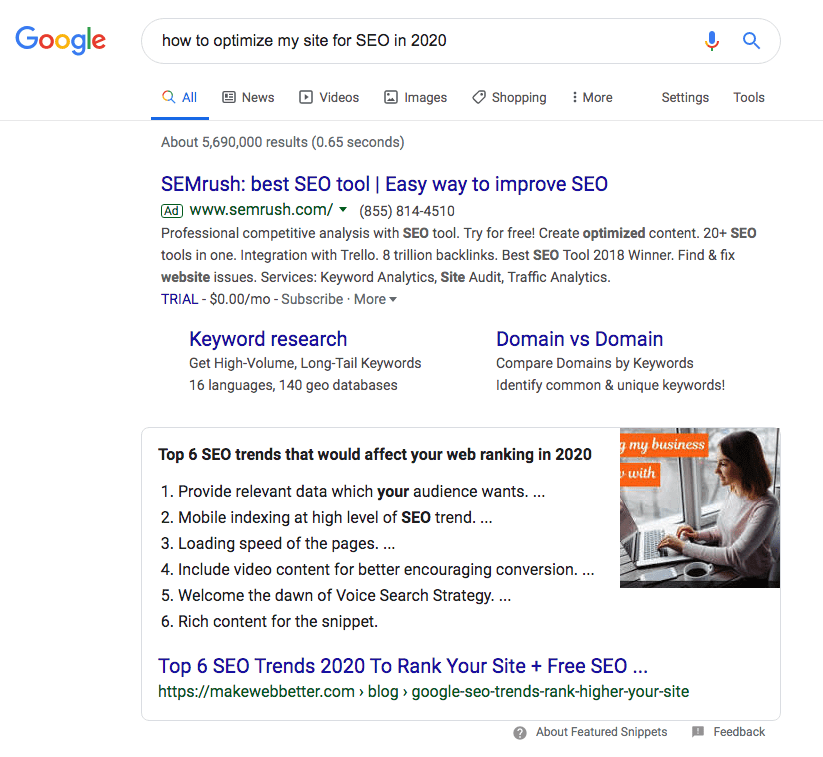Click '16 languages, 140 geo databases' text

tap(293, 385)
